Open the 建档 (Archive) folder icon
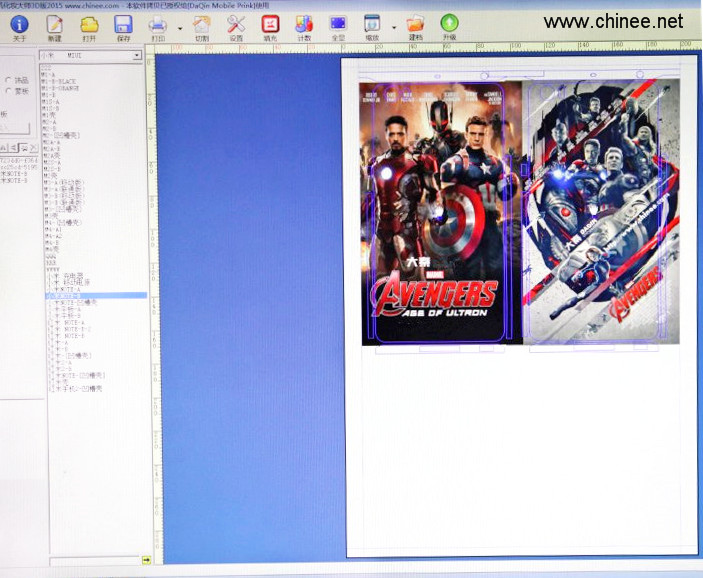Screen dimensions: 703x578 point(415,24)
